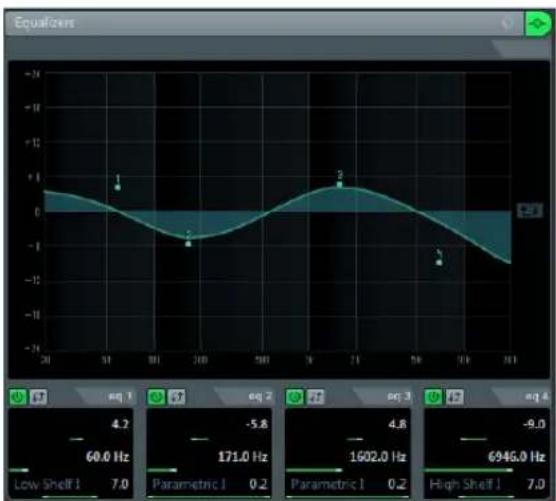Click the eq 3 gain slider bar
Viewport: 556px width, 501px height.
click(355, 439)
